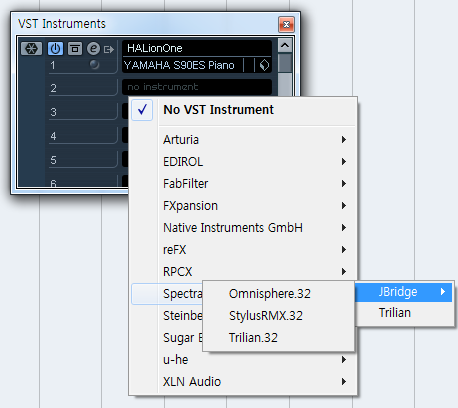Open the Sugar vendor menu entry
The width and height of the screenshot is (458, 408).
click(167, 338)
